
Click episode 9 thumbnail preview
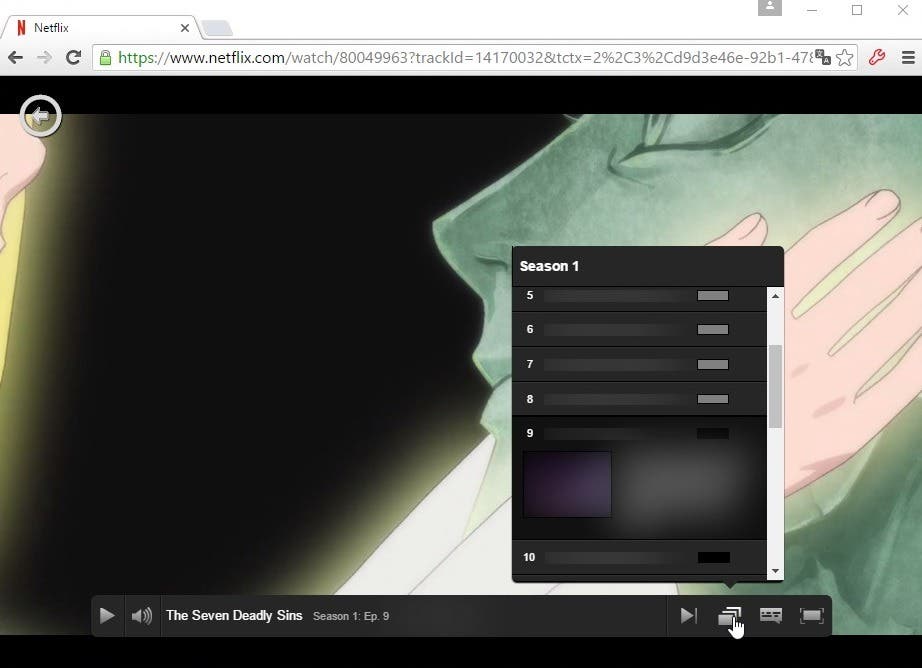click(567, 485)
